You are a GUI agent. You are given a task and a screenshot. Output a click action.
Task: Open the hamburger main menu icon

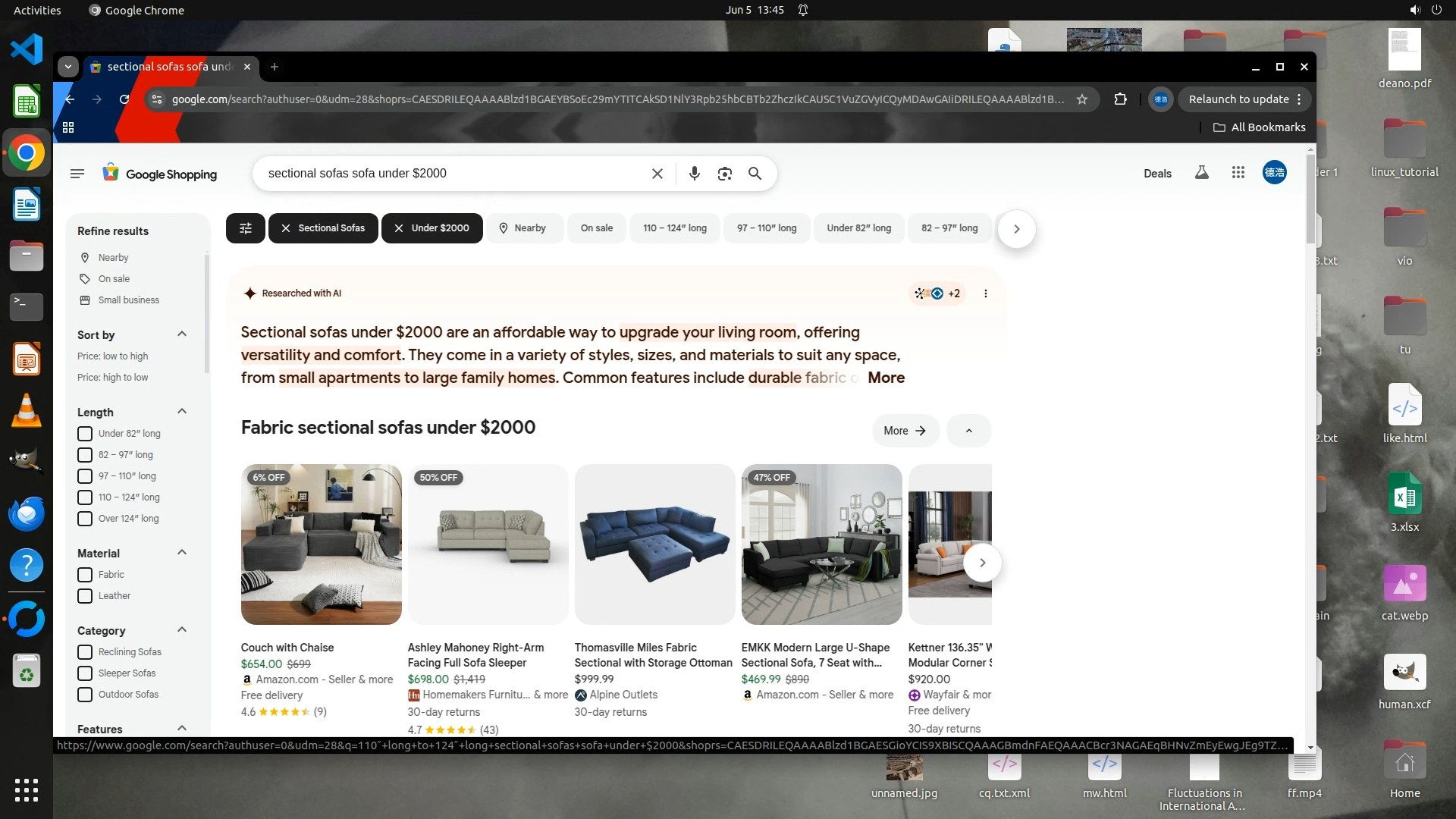(x=77, y=174)
